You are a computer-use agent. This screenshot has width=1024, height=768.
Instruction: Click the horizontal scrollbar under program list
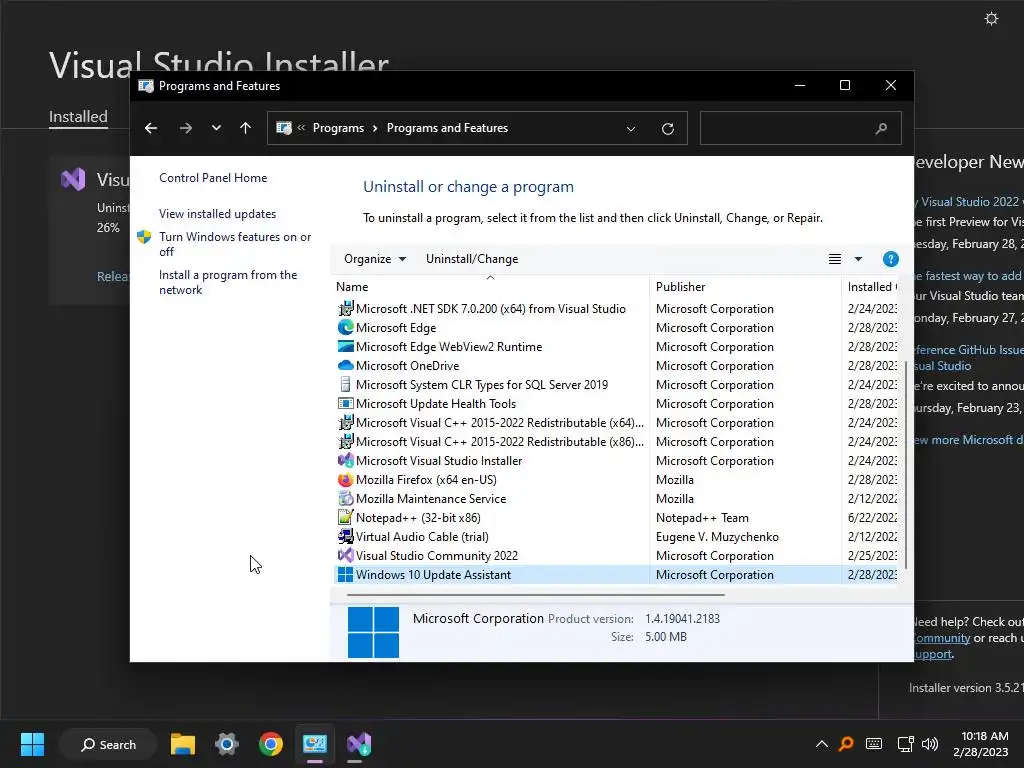pos(536,595)
